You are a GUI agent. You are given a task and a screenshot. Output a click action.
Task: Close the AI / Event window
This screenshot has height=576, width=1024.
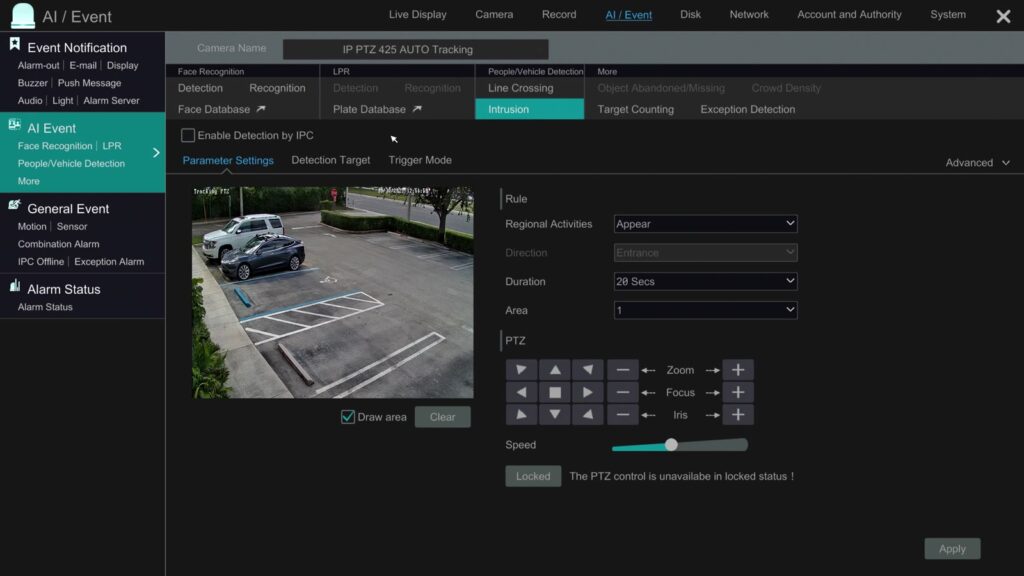1003,16
